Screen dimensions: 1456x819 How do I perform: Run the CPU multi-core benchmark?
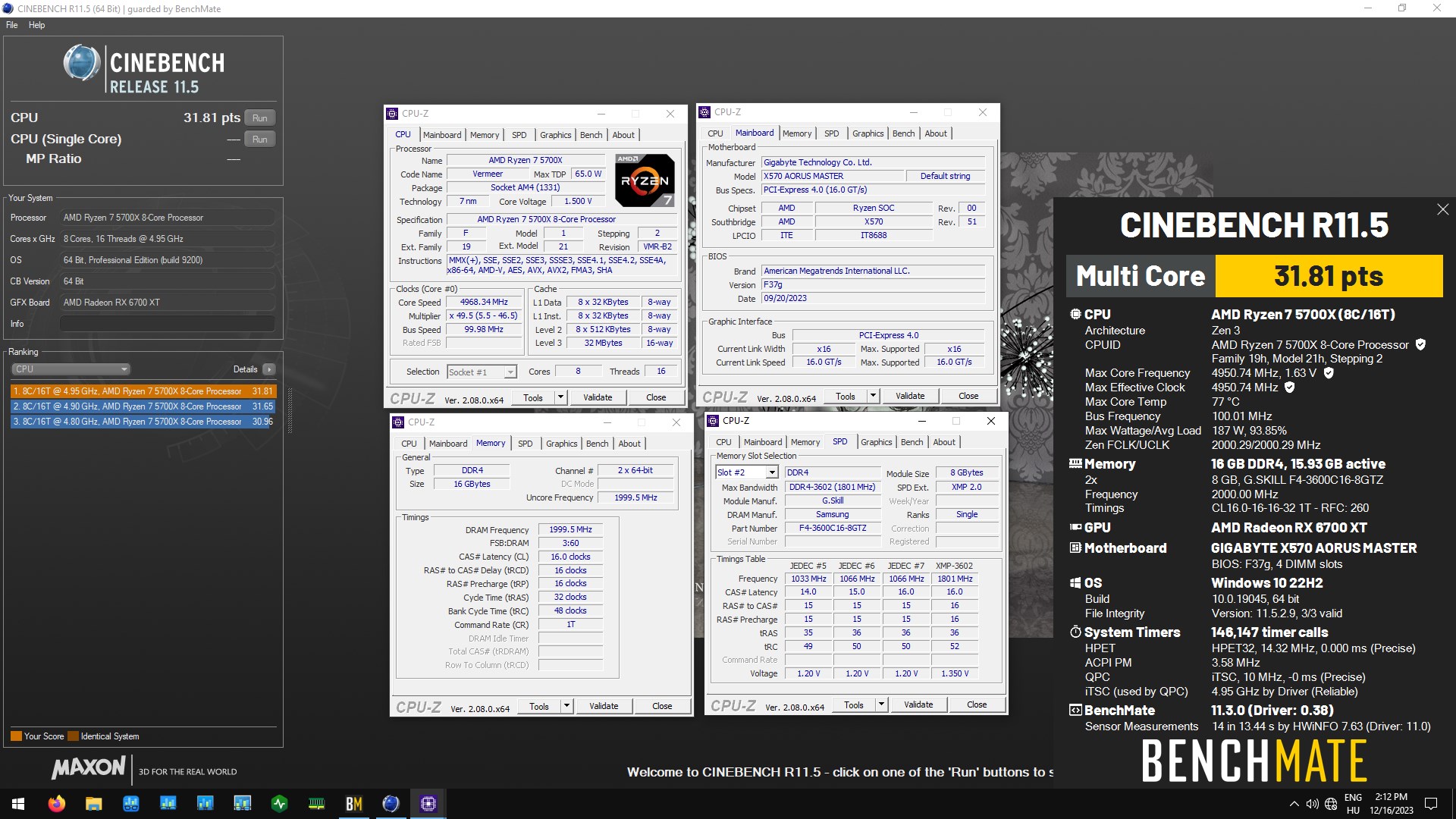pos(260,118)
